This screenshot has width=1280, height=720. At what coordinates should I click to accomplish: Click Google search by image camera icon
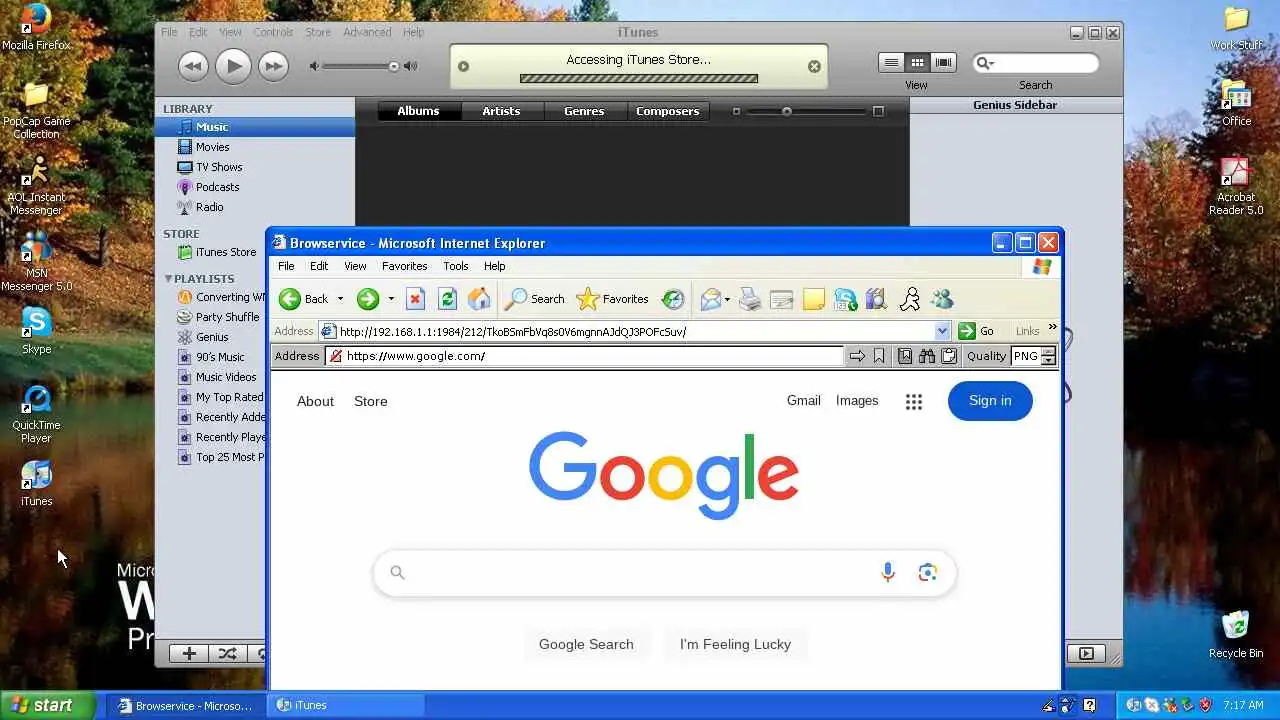point(927,572)
